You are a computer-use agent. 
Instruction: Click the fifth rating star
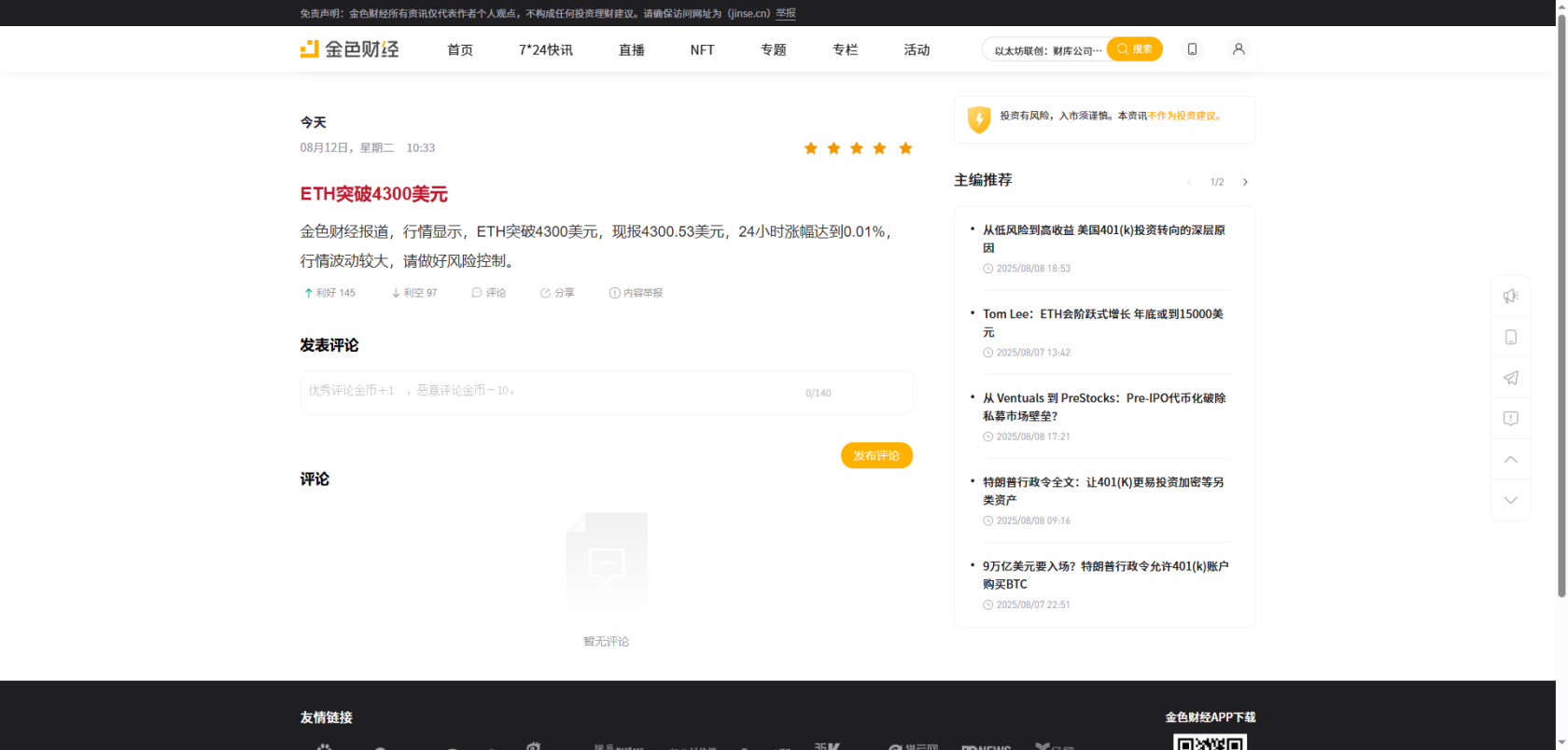[905, 148]
